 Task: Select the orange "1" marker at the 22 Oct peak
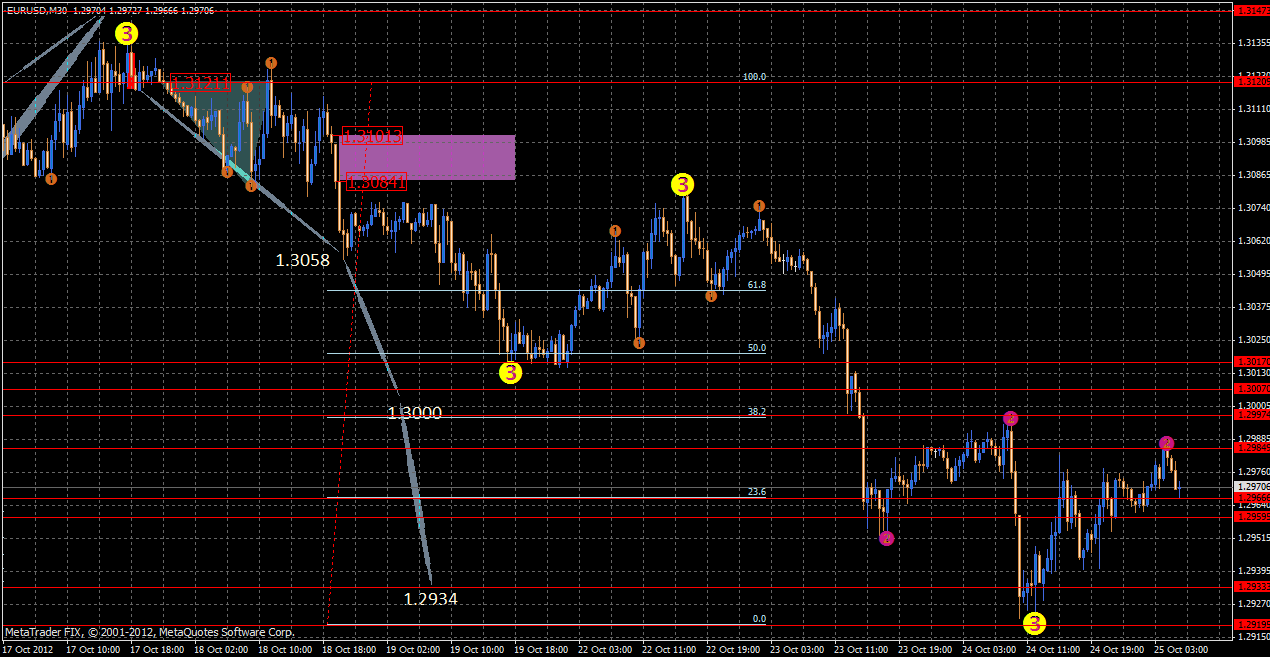pos(760,205)
